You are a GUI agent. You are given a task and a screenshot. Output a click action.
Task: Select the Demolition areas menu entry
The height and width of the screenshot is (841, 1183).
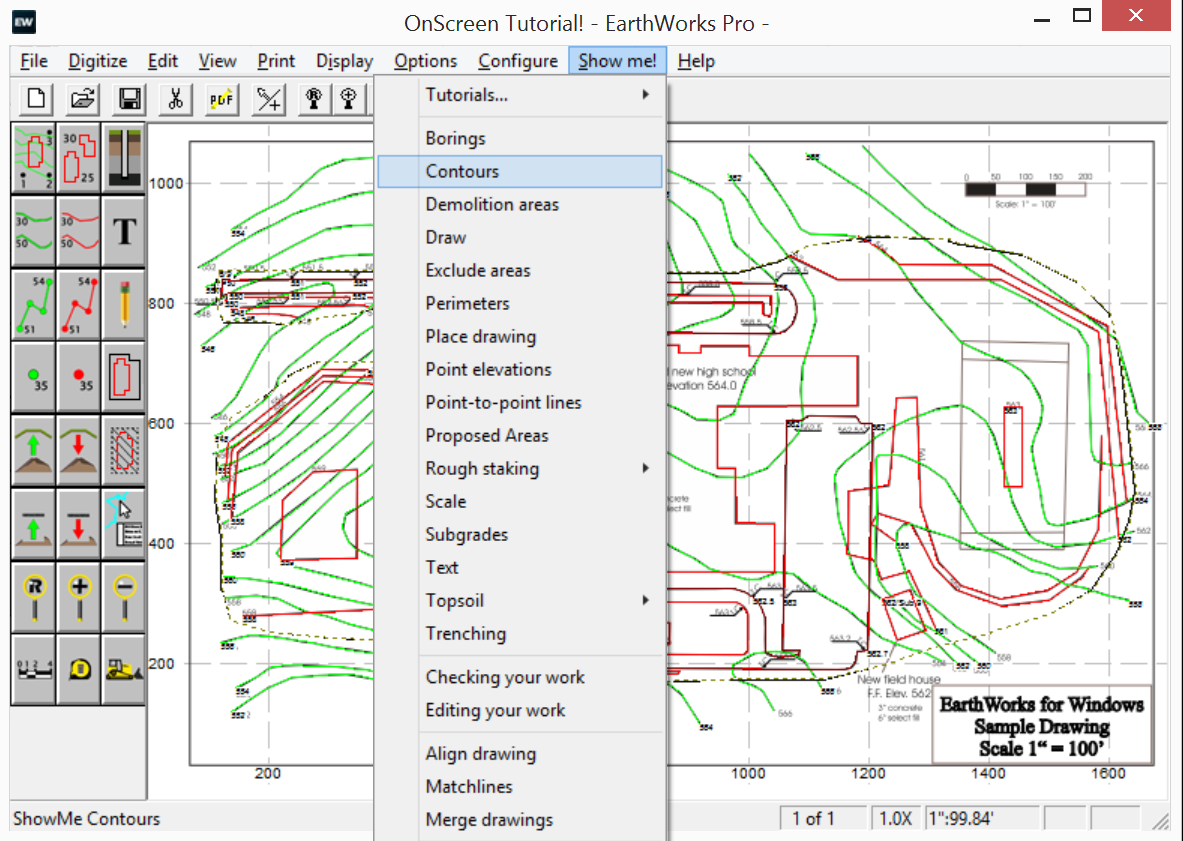pyautogui.click(x=520, y=204)
